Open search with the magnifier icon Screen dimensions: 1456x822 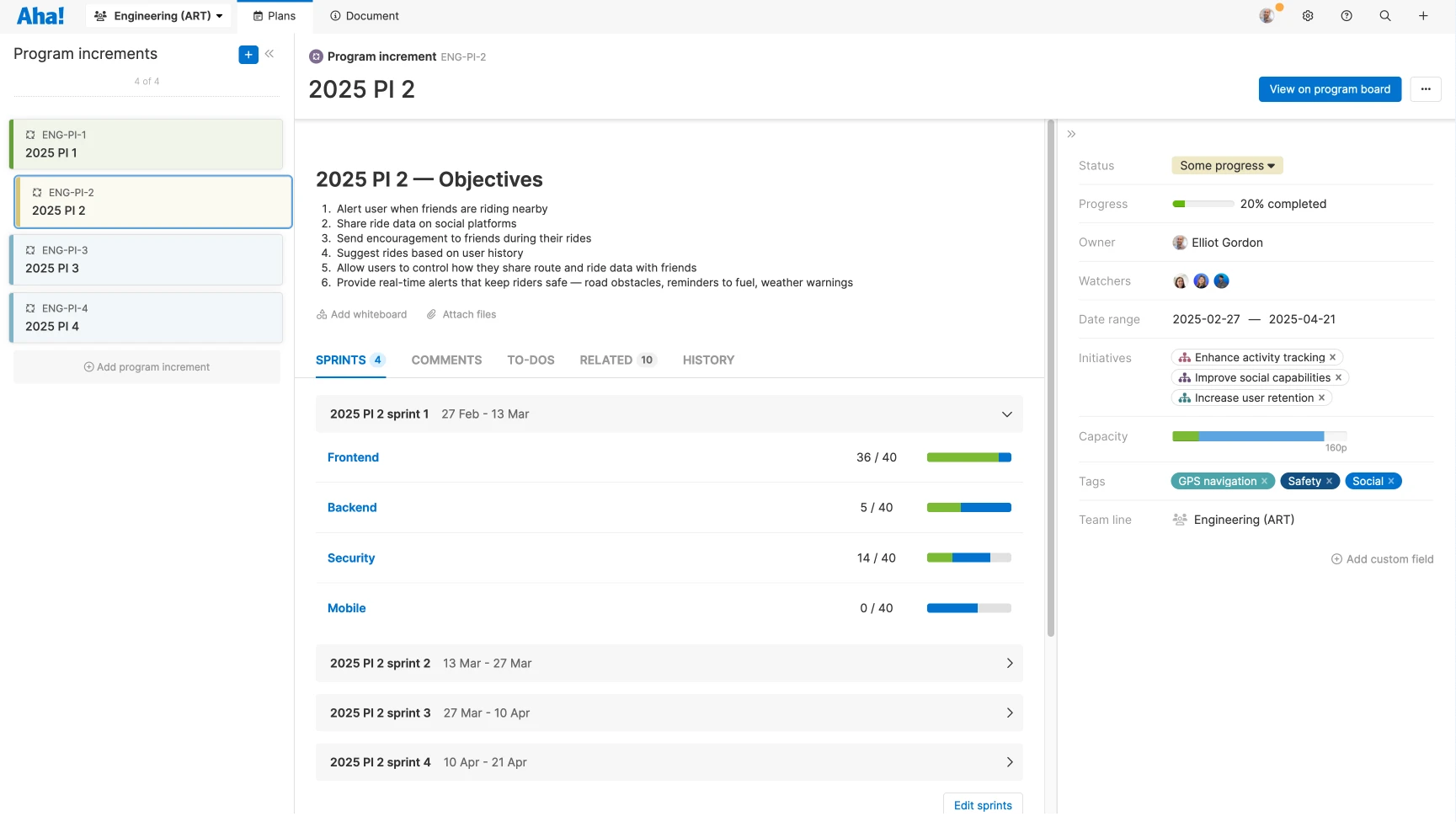(1384, 15)
